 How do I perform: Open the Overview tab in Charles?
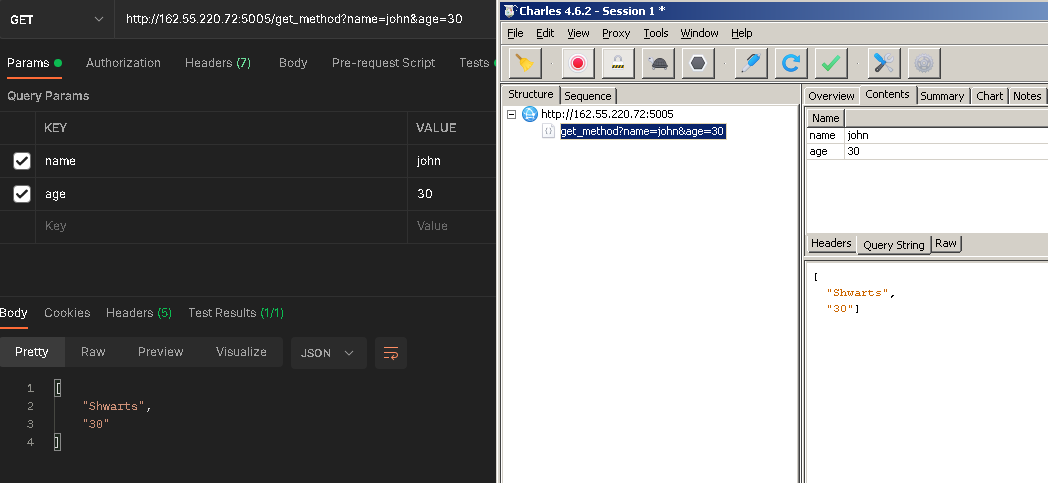click(831, 96)
